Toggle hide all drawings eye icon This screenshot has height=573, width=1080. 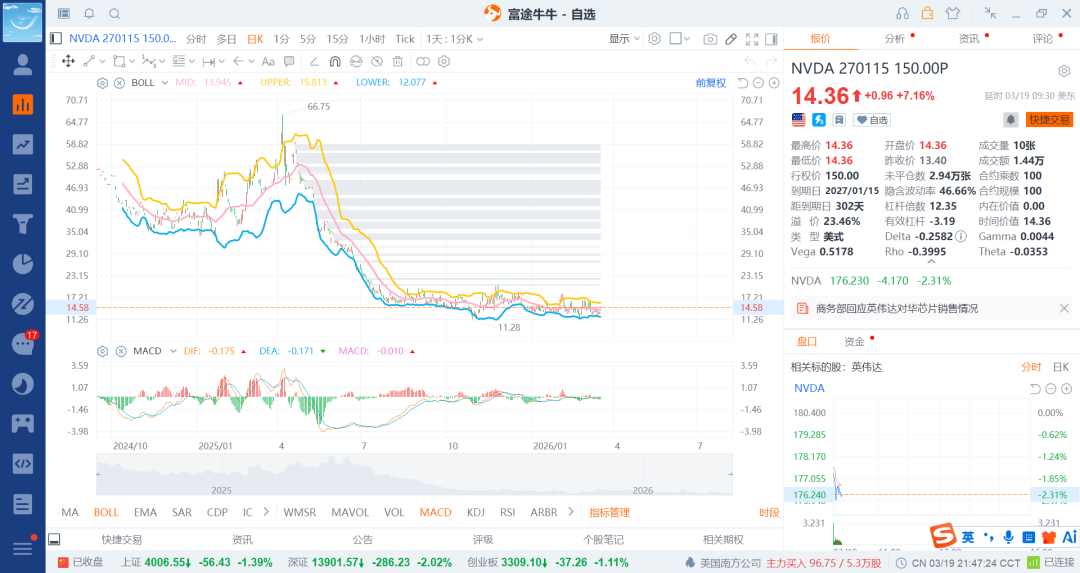[x=376, y=61]
